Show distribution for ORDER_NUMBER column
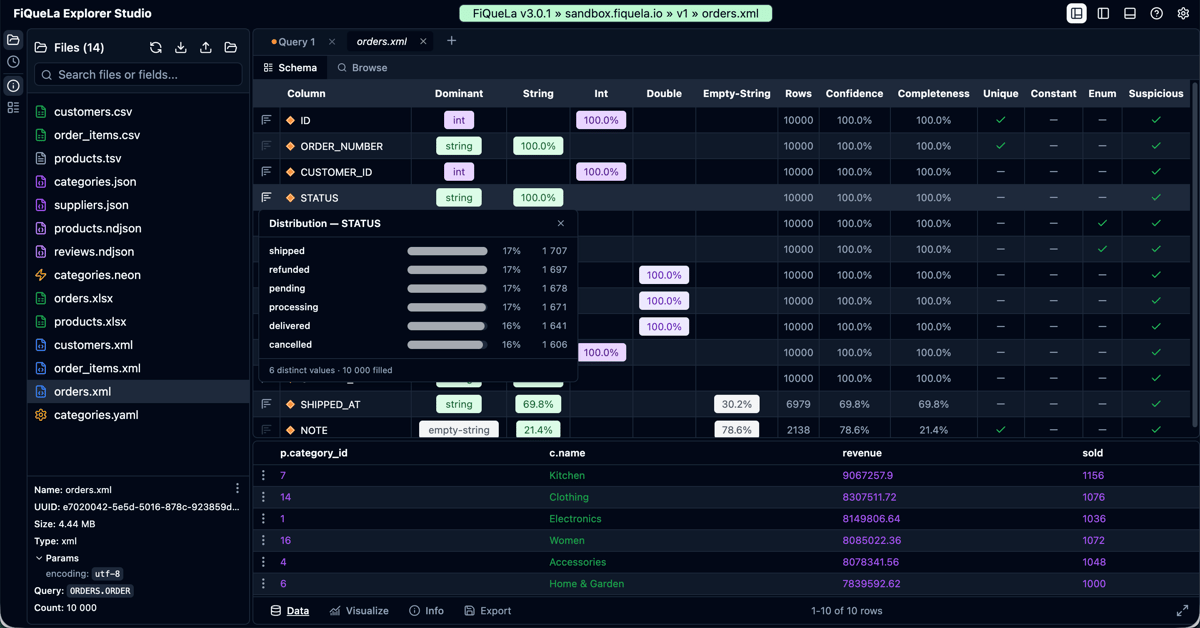 click(266, 146)
